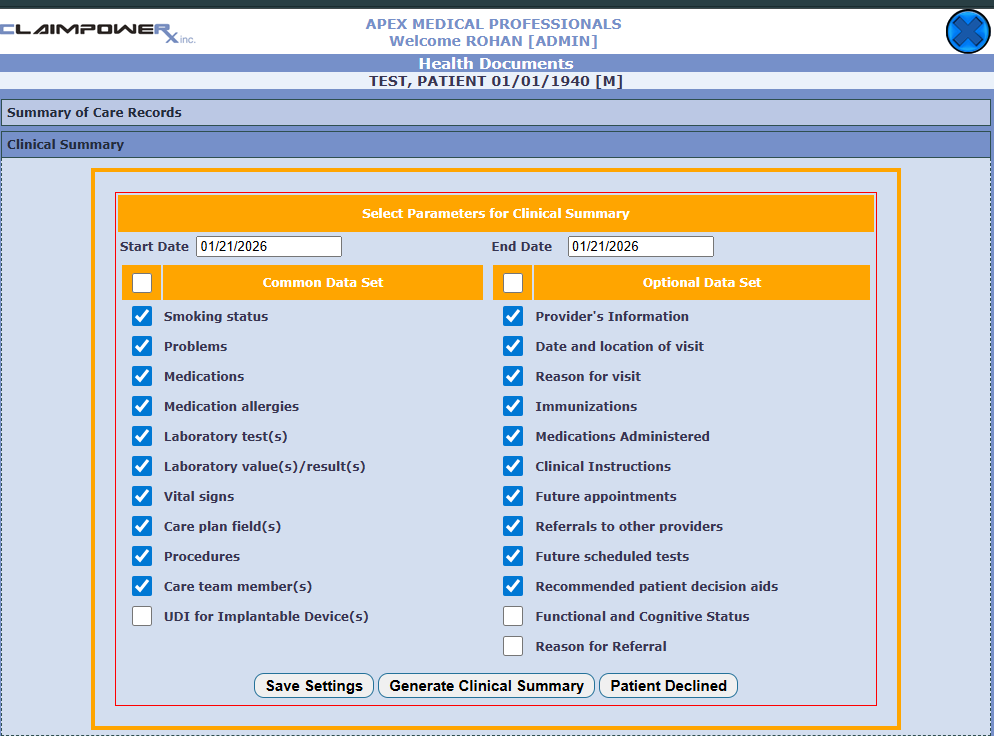Enable UDI for Implantable Device(s)
994x736 pixels.
click(142, 617)
